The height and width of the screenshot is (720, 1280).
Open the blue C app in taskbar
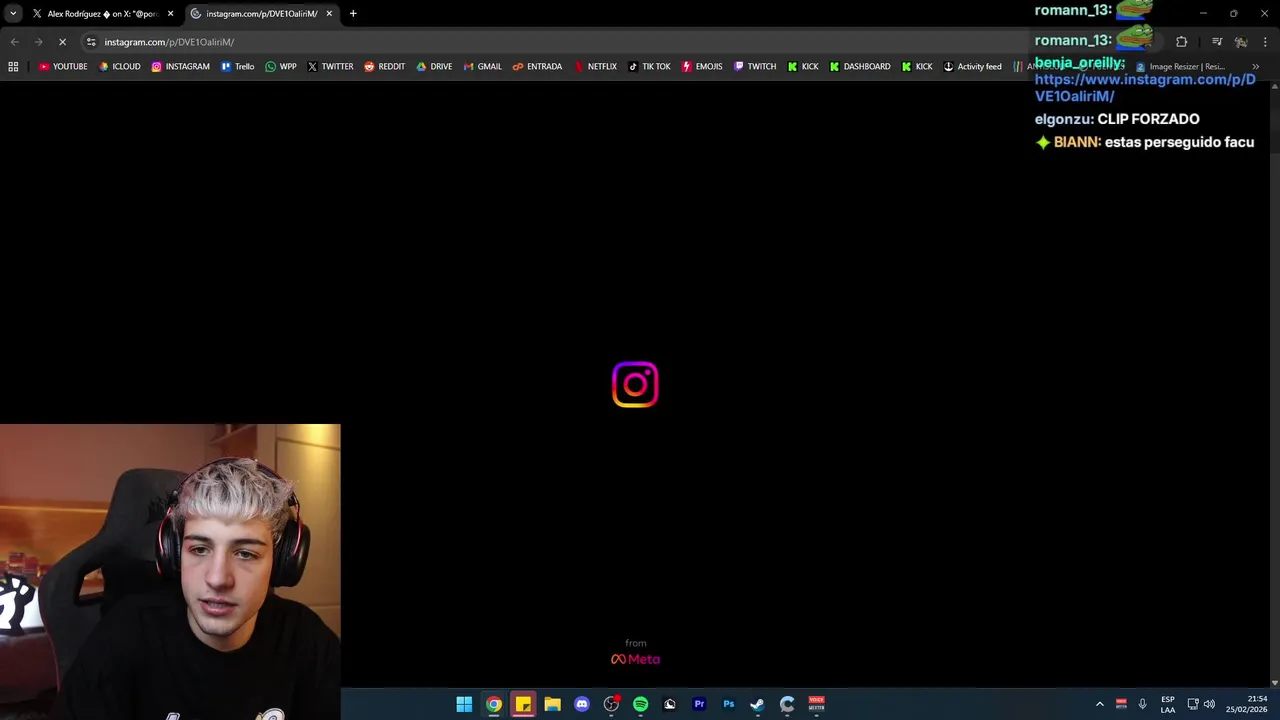pos(787,704)
